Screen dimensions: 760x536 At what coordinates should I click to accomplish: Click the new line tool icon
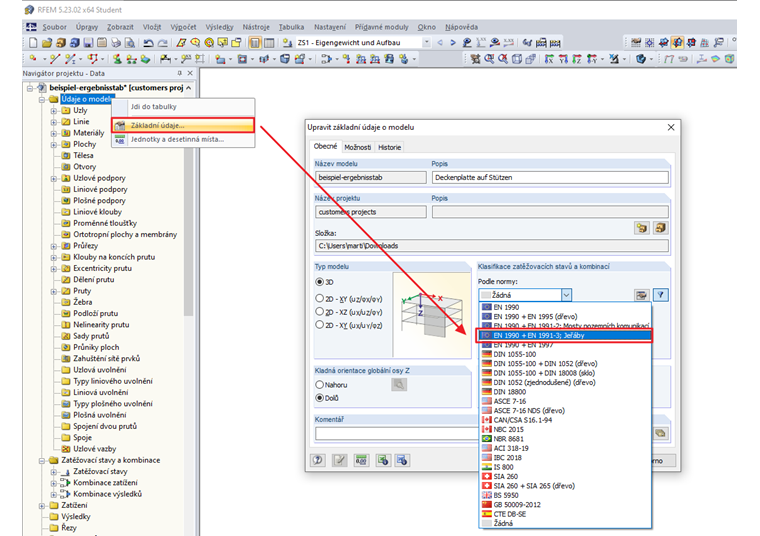pos(55,59)
